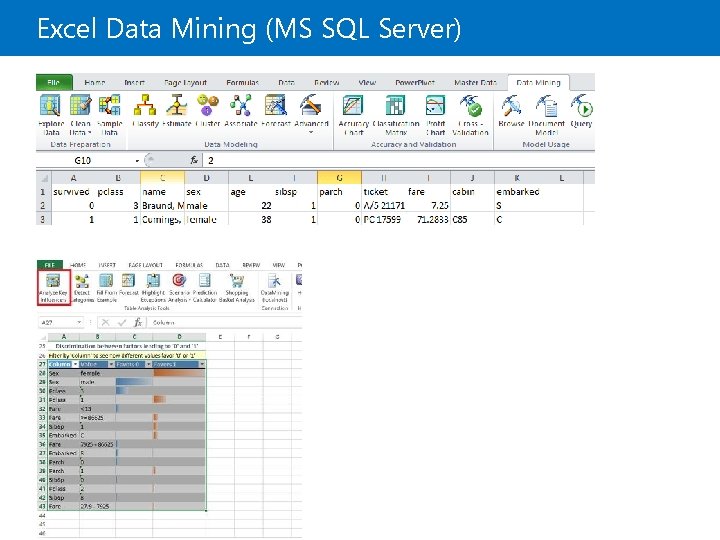Open the Clean Data tool
720x540 pixels.
pos(80,115)
